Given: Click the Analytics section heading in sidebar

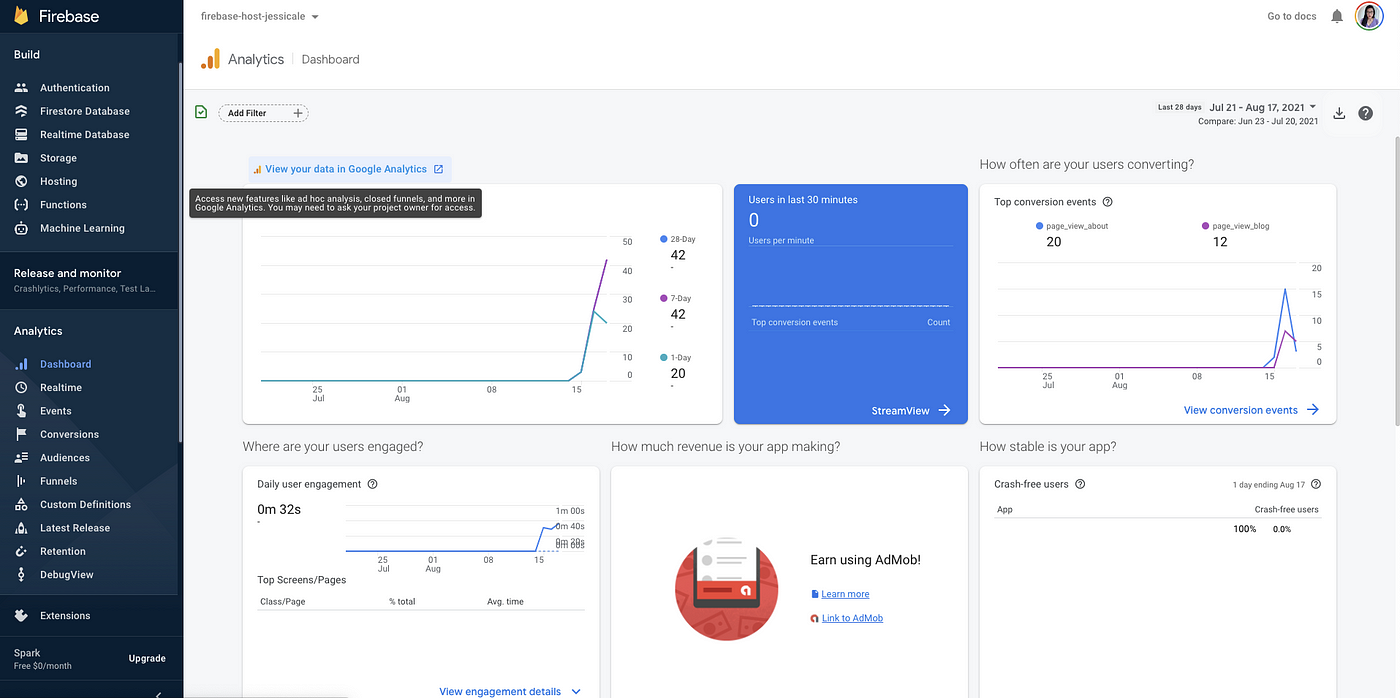Looking at the screenshot, I should click(x=38, y=331).
